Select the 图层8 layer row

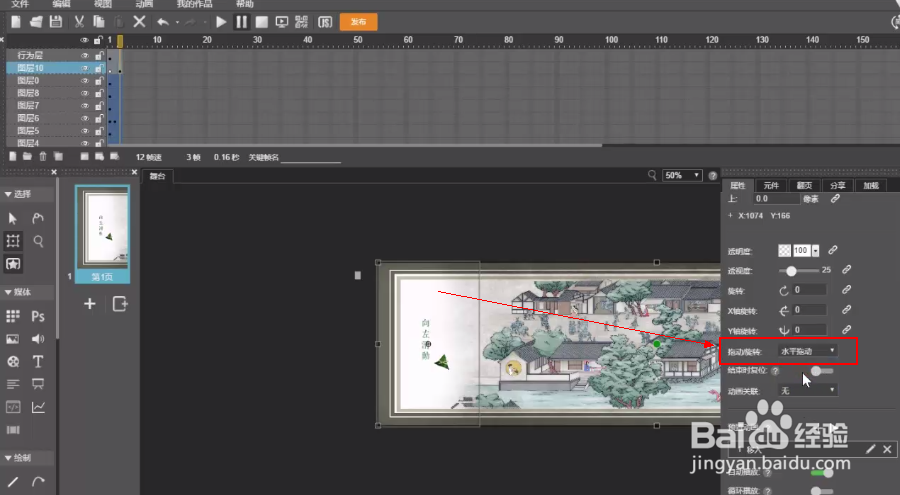click(x=56, y=93)
